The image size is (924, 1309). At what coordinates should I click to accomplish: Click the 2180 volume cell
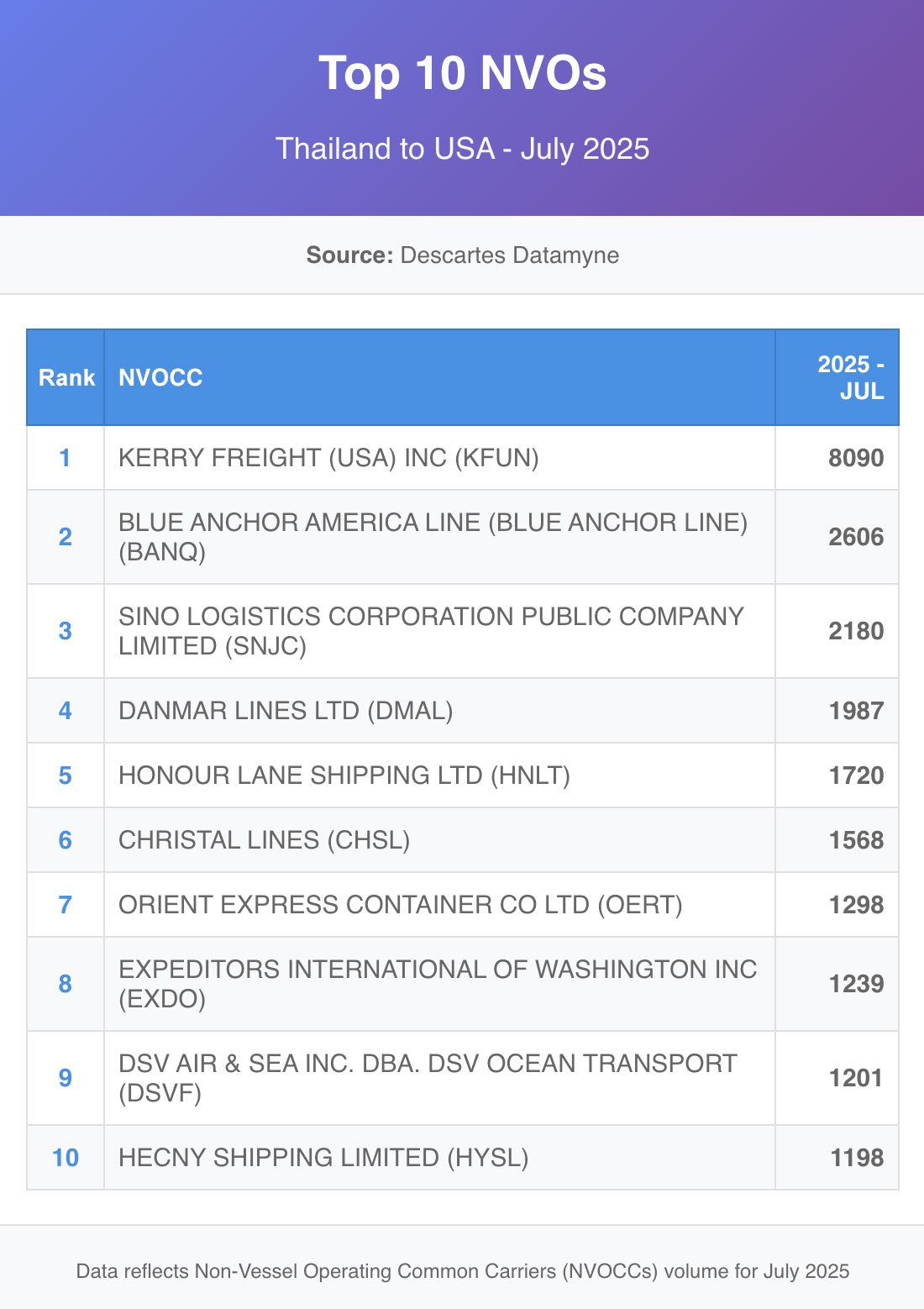point(855,631)
